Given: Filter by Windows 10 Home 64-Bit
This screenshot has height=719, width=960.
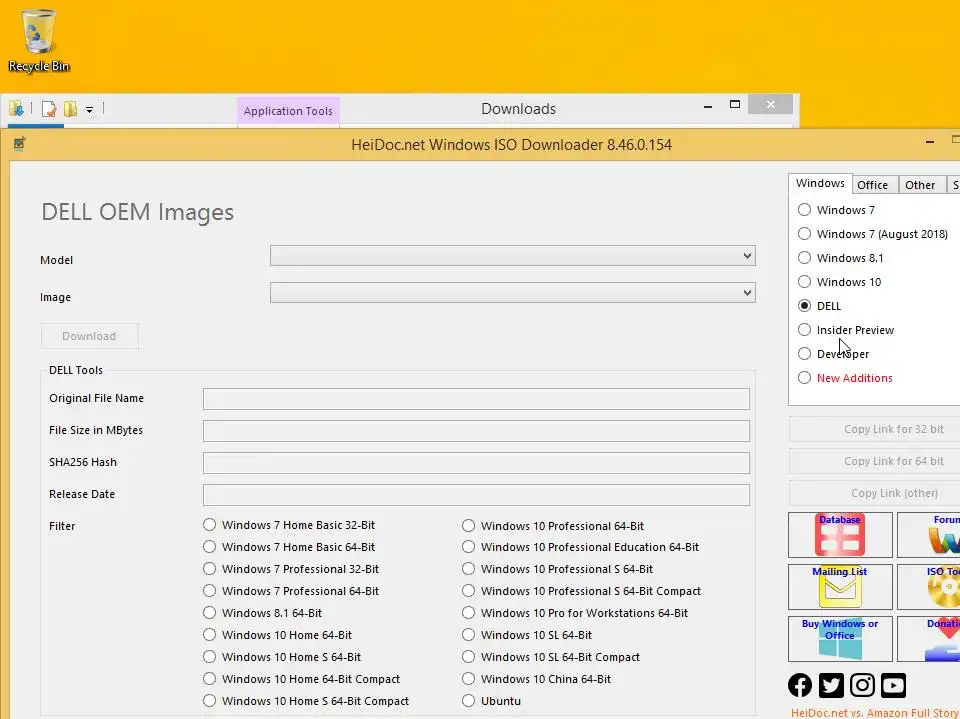Looking at the screenshot, I should 209,635.
